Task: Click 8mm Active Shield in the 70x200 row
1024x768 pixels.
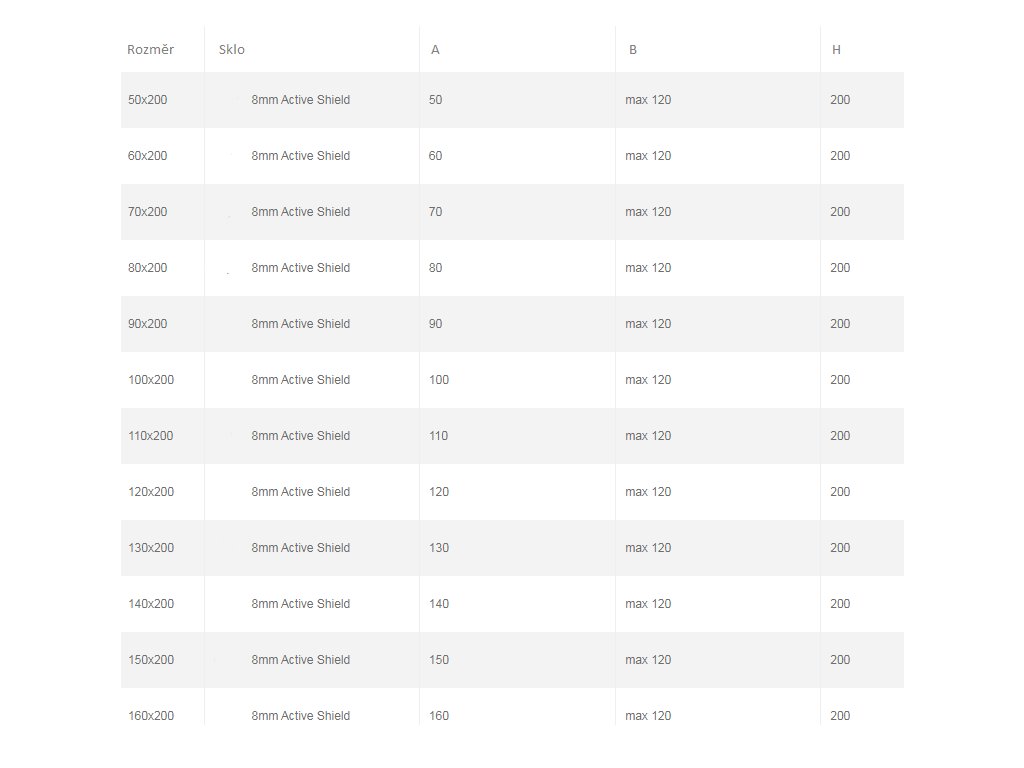Action: 300,212
